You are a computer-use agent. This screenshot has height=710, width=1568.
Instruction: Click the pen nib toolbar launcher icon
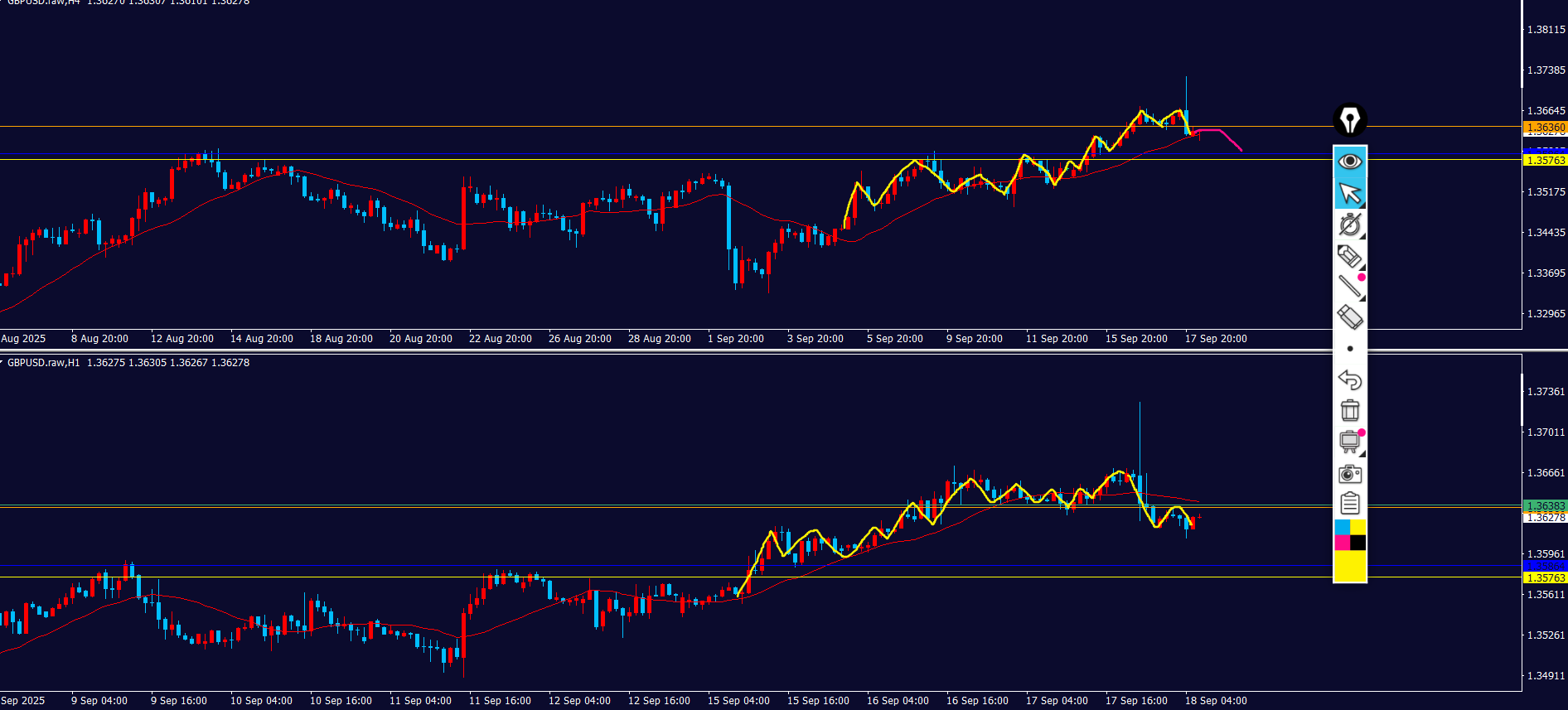pos(1350,120)
